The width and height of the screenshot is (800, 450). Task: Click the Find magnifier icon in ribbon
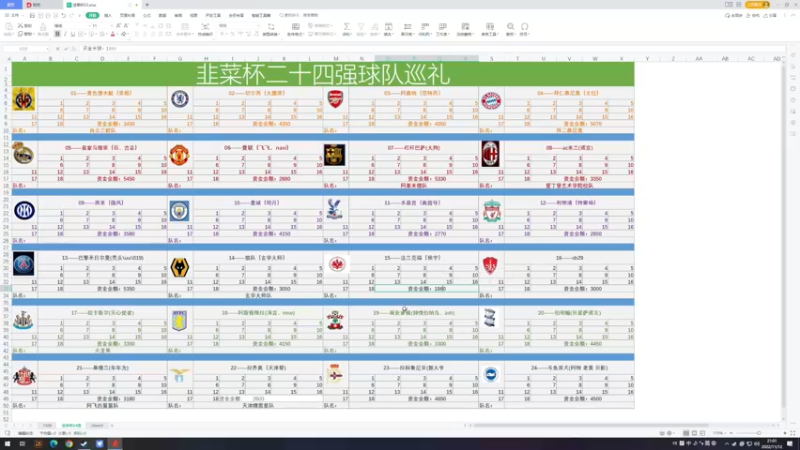point(510,27)
